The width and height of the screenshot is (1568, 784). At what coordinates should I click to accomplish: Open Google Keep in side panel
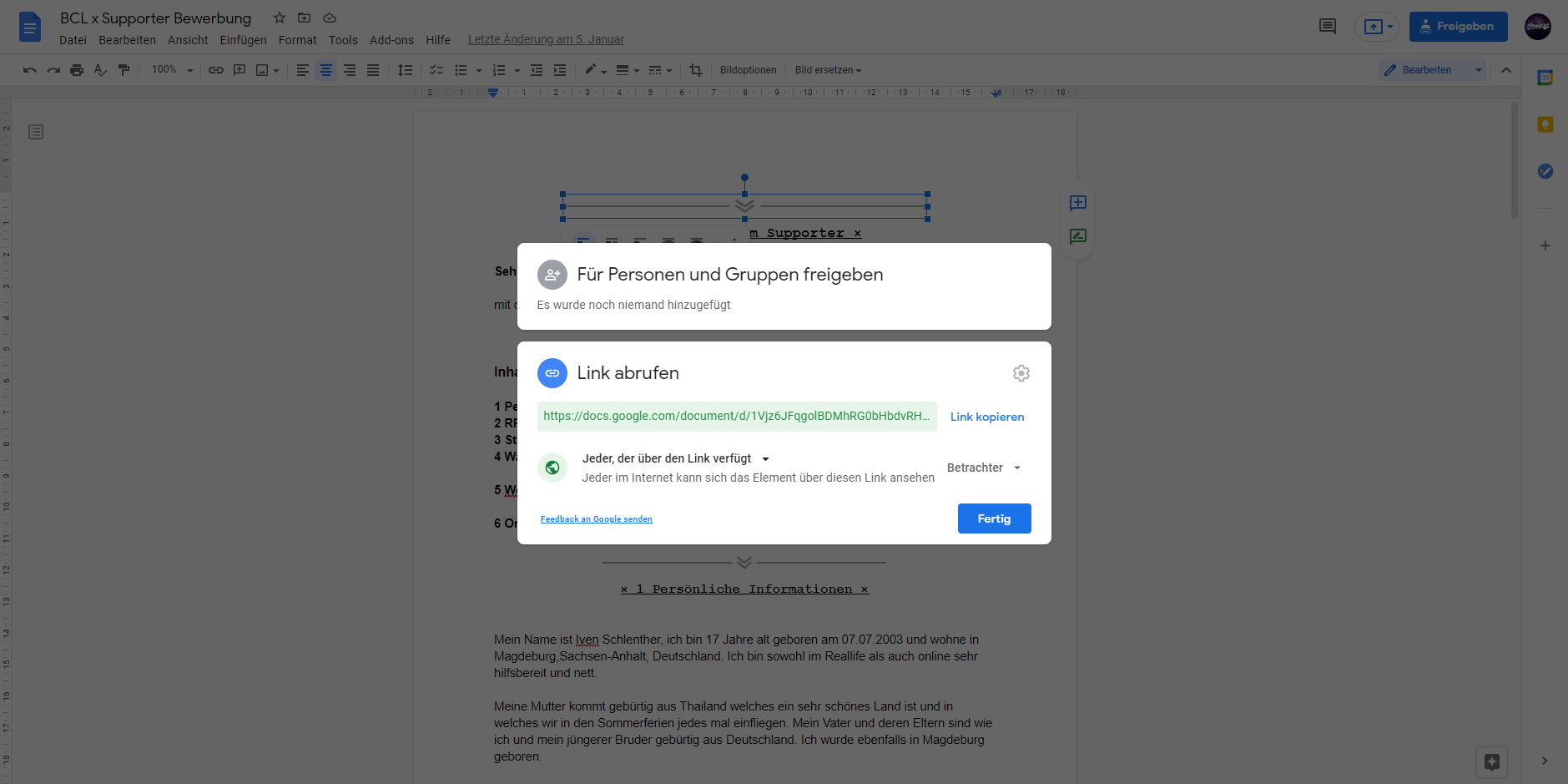(1545, 124)
